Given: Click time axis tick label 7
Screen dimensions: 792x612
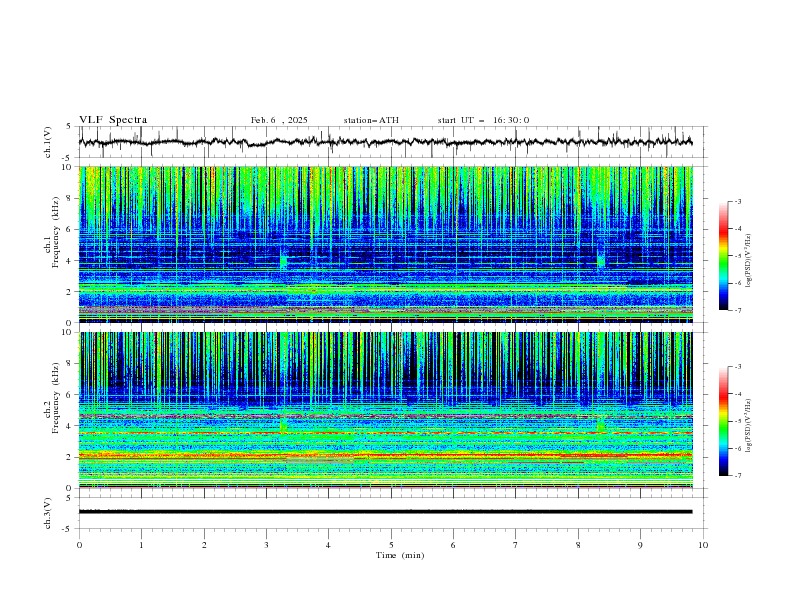Looking at the screenshot, I should (516, 545).
